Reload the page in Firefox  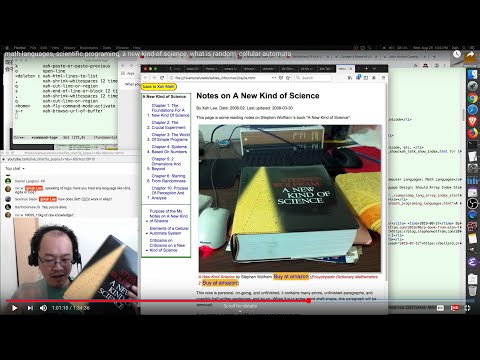(162, 78)
